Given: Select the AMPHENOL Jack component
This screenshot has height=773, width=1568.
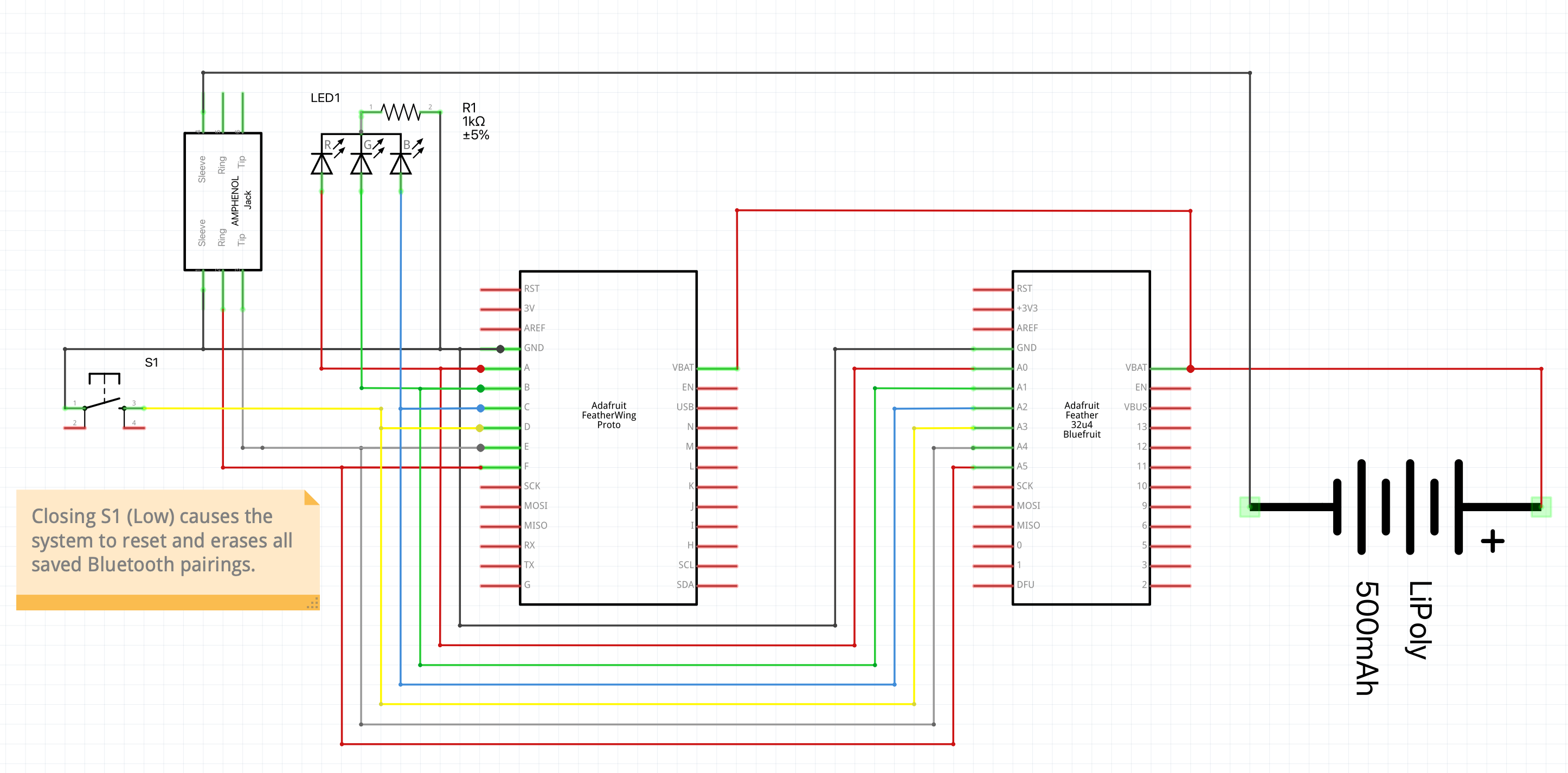Looking at the screenshot, I should (223, 201).
